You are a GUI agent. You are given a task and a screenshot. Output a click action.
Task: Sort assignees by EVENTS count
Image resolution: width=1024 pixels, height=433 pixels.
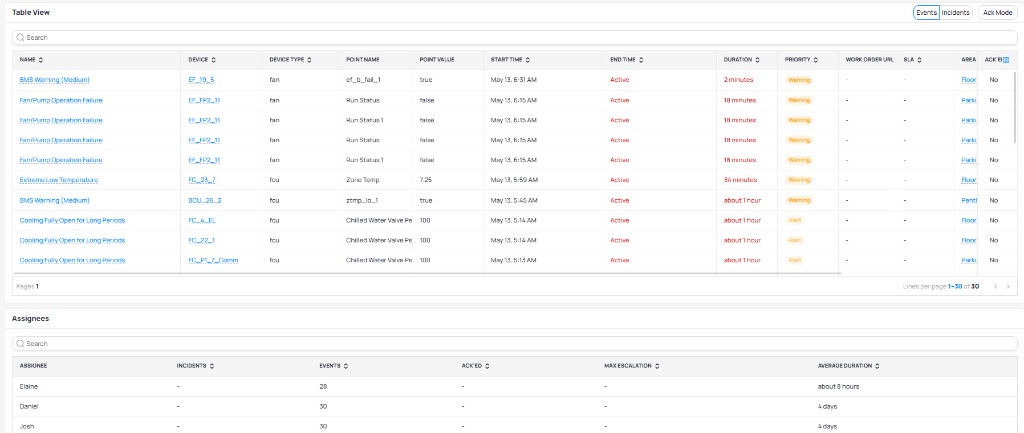point(345,366)
